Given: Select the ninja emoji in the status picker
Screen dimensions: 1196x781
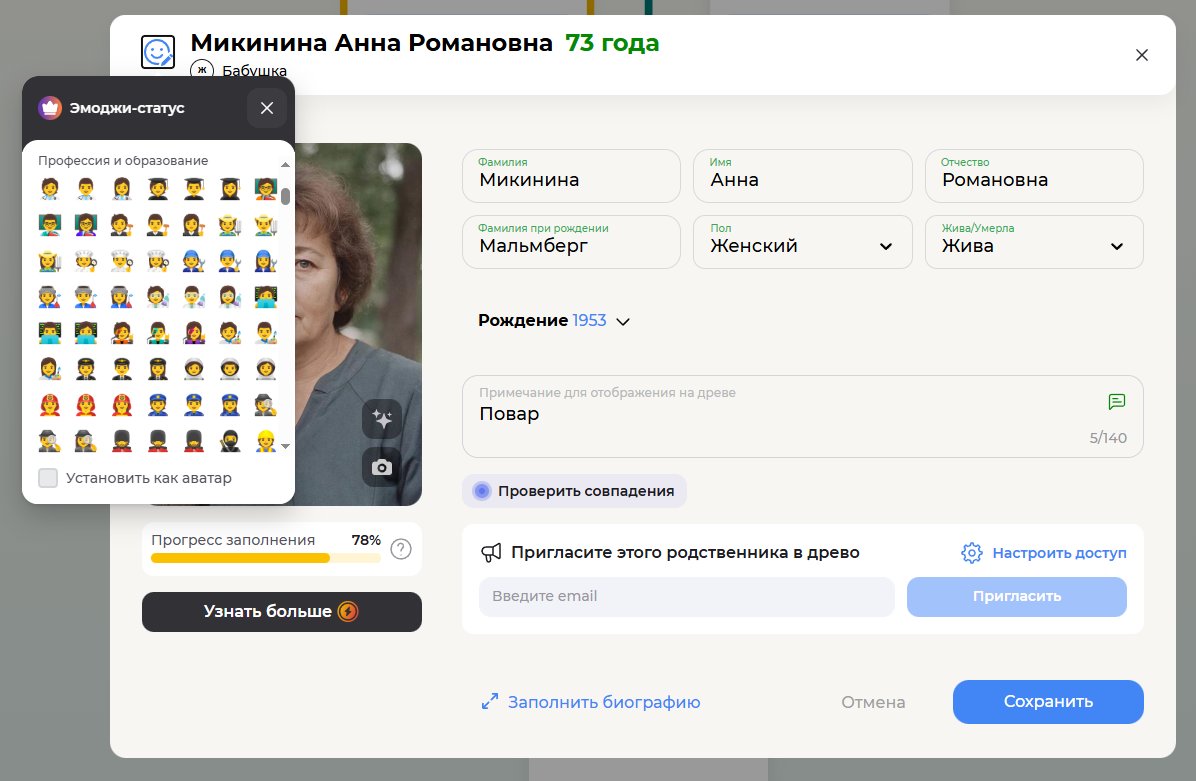Looking at the screenshot, I should [229, 439].
